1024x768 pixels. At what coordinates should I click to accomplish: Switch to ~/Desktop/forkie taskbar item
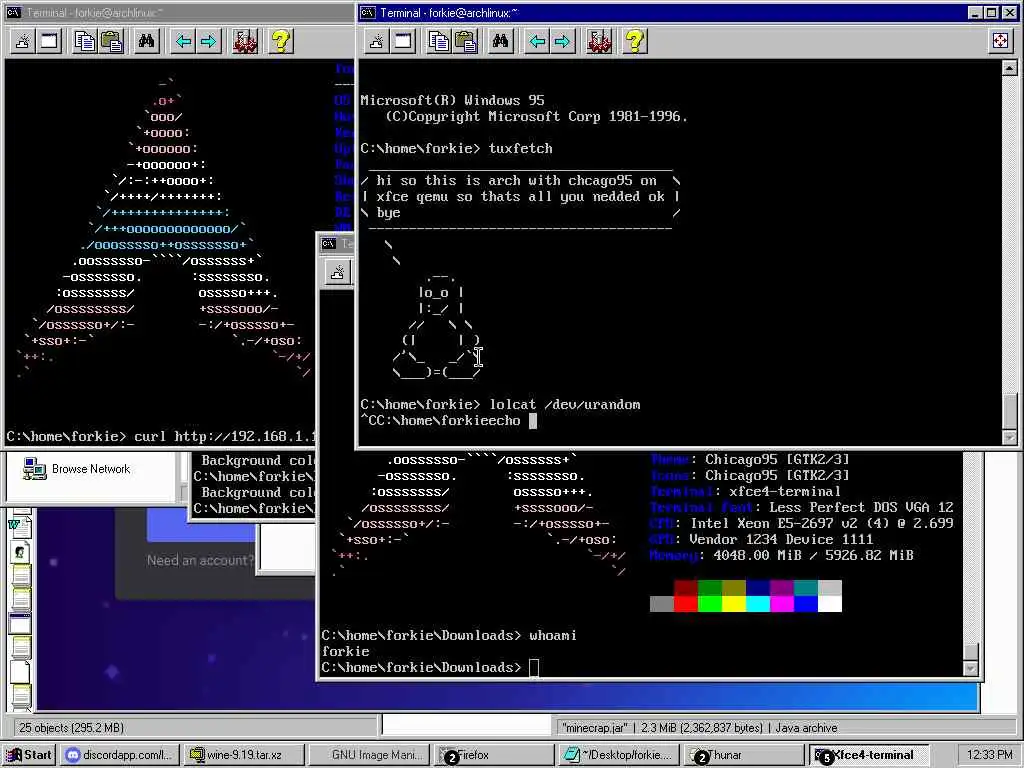(x=618, y=755)
